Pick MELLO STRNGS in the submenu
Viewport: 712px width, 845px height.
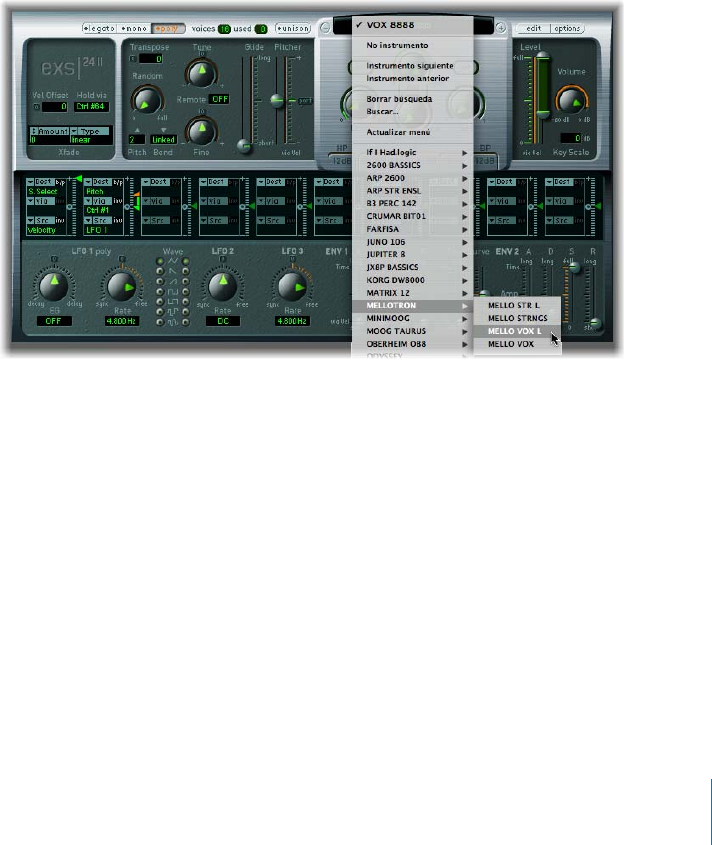point(517,318)
